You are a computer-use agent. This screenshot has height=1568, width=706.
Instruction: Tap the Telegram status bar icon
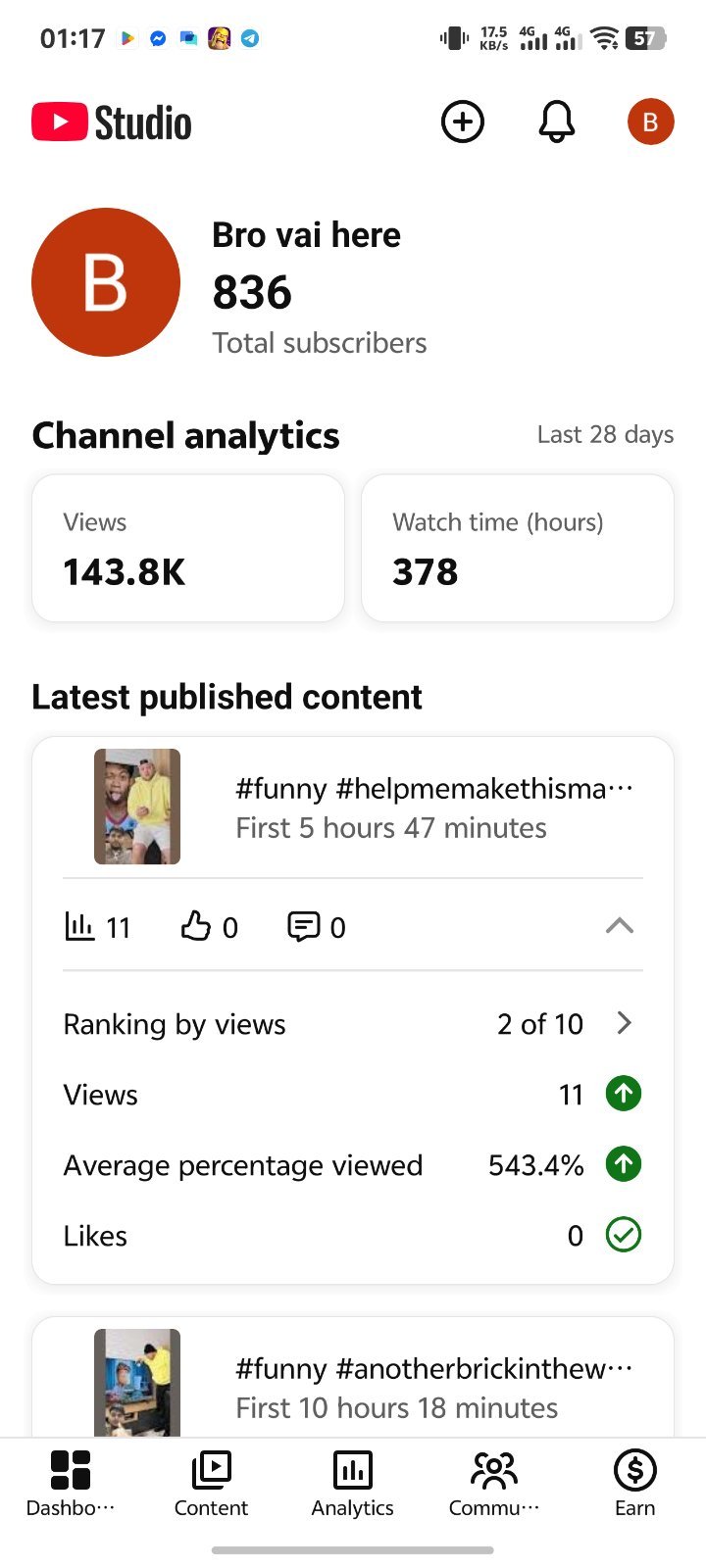click(251, 38)
